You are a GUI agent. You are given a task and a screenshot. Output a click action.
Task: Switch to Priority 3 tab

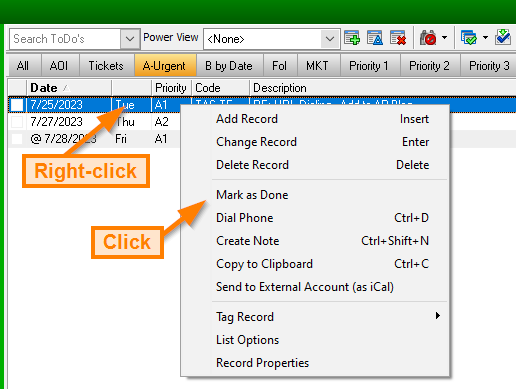coord(489,66)
